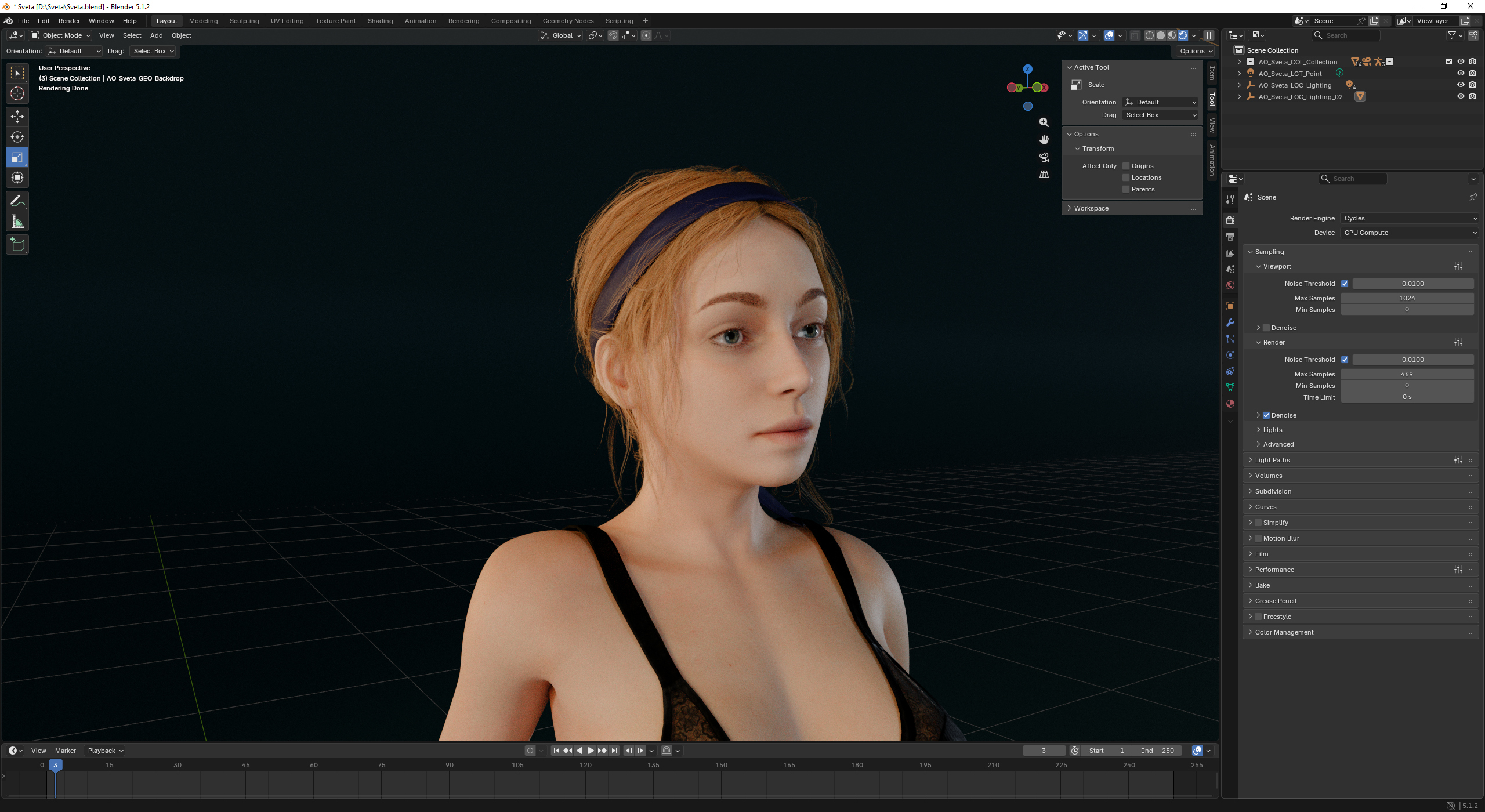This screenshot has height=812, width=1485.
Task: Select the Transform tool
Action: pos(17,177)
